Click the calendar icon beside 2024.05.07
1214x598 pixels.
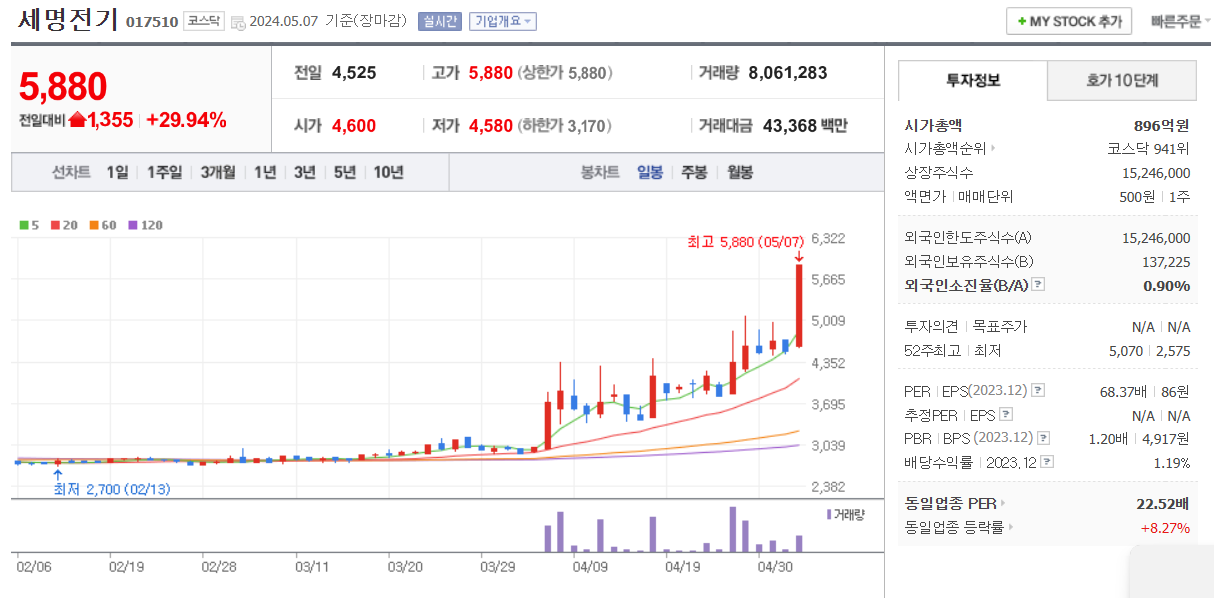pos(237,21)
